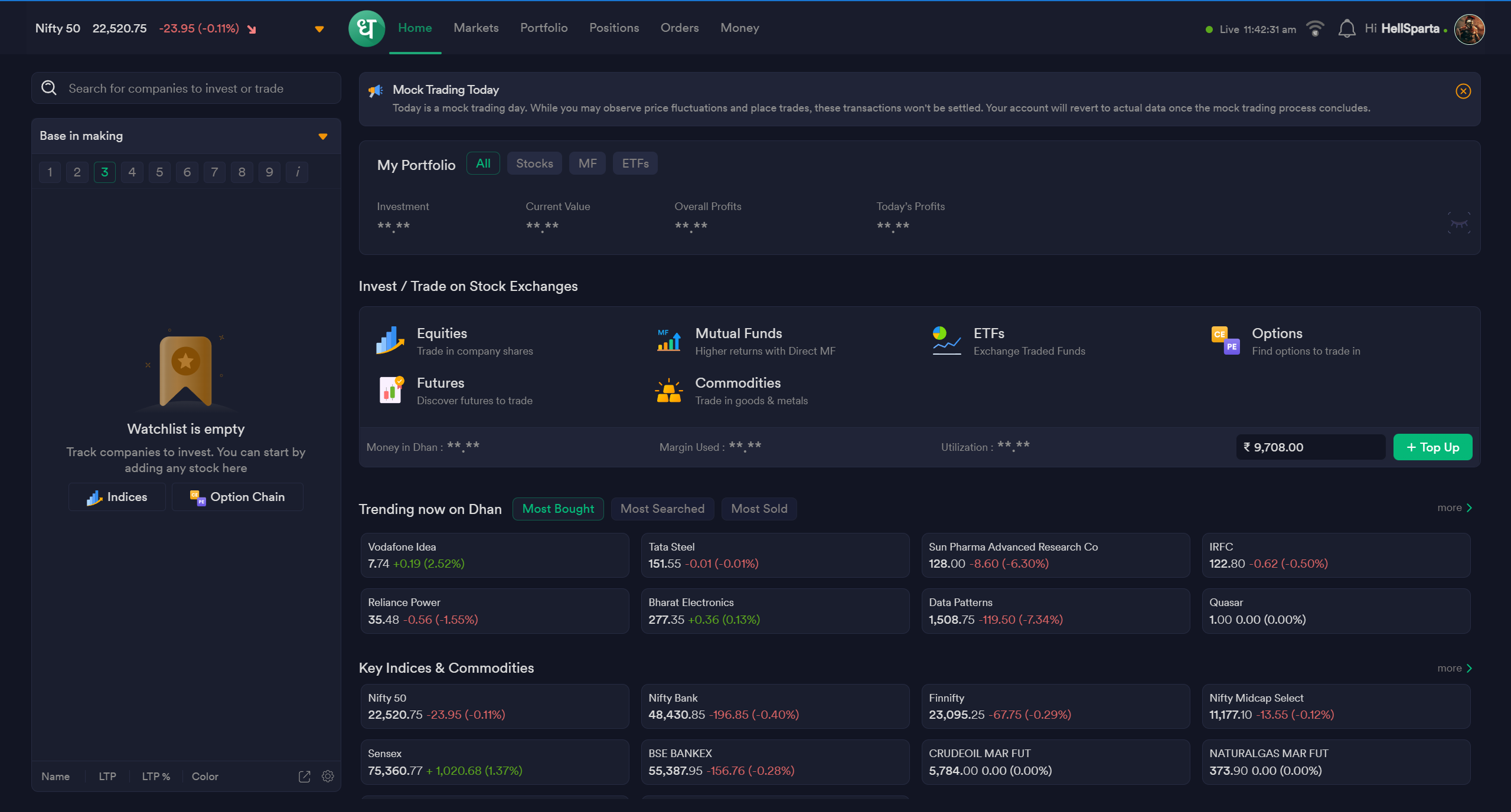1511x812 pixels.
Task: Expand the Base in making dropdown
Action: (x=322, y=136)
